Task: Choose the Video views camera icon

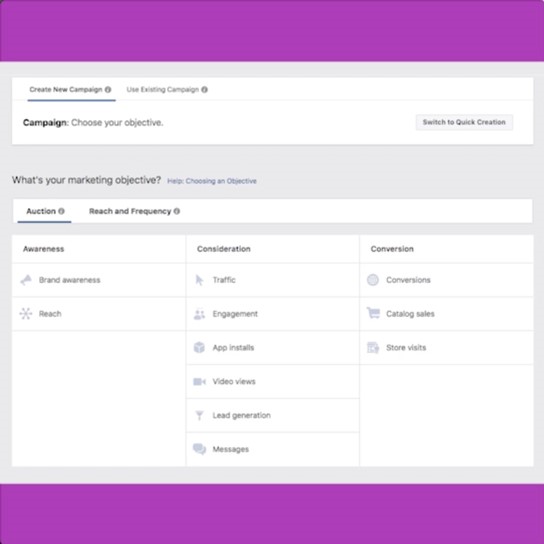Action: [x=199, y=381]
